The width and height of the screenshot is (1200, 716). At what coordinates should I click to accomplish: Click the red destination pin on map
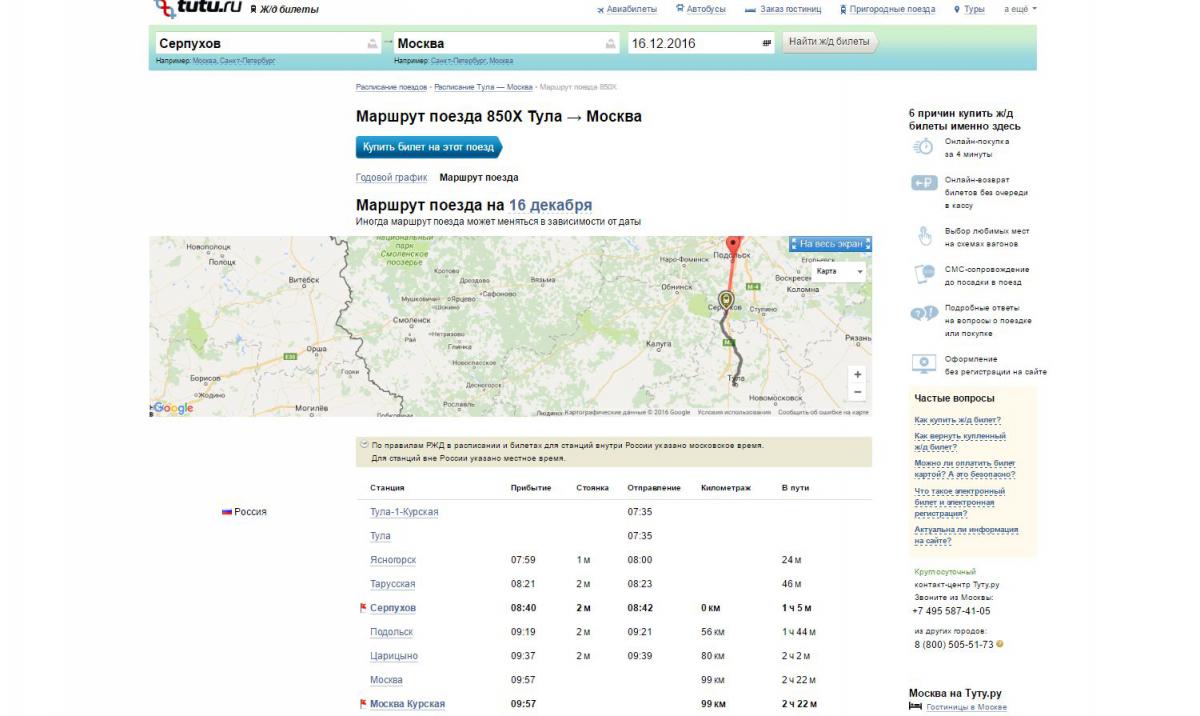[x=733, y=245]
